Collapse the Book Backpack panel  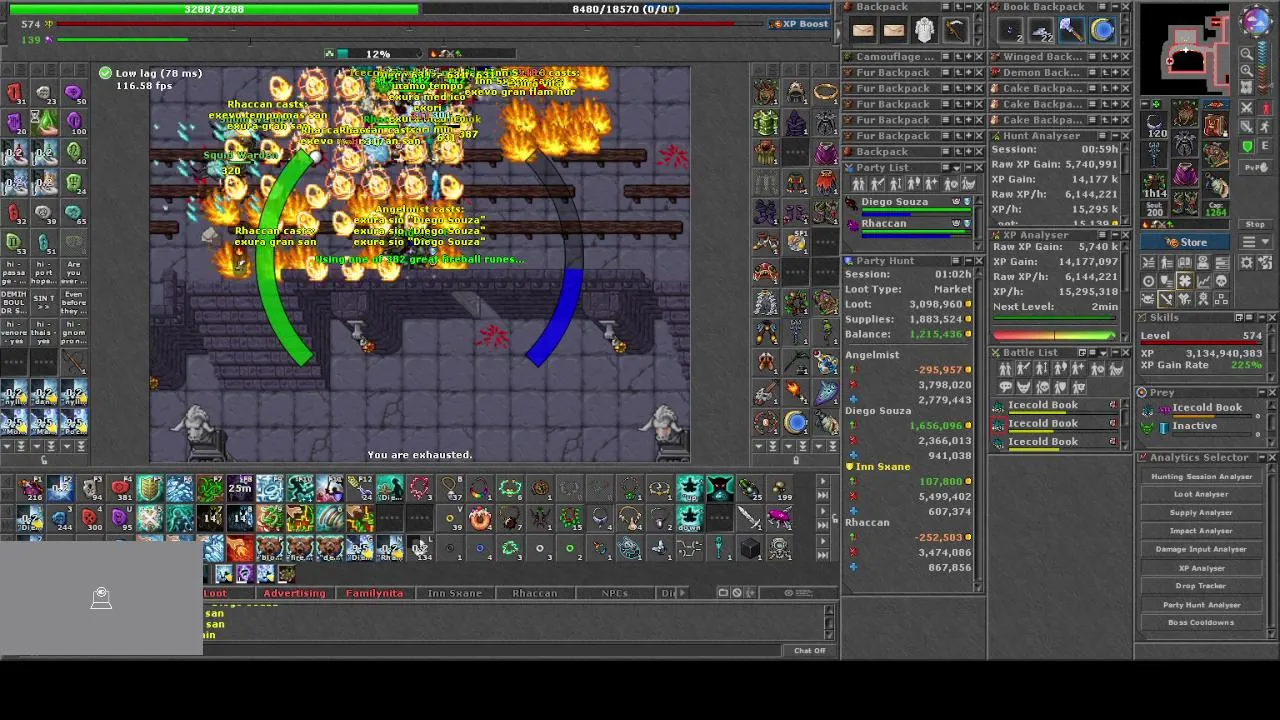1115,7
